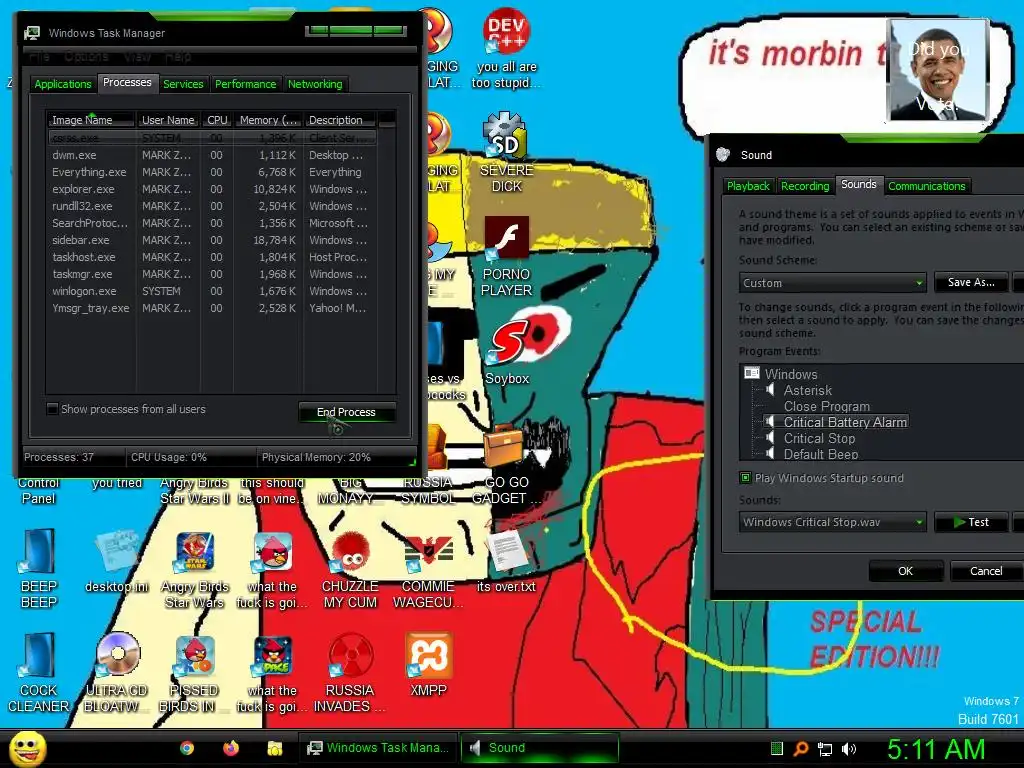1024x768 pixels.
Task: Open RUSSIA INVADES... radiation icon
Action: [351, 655]
